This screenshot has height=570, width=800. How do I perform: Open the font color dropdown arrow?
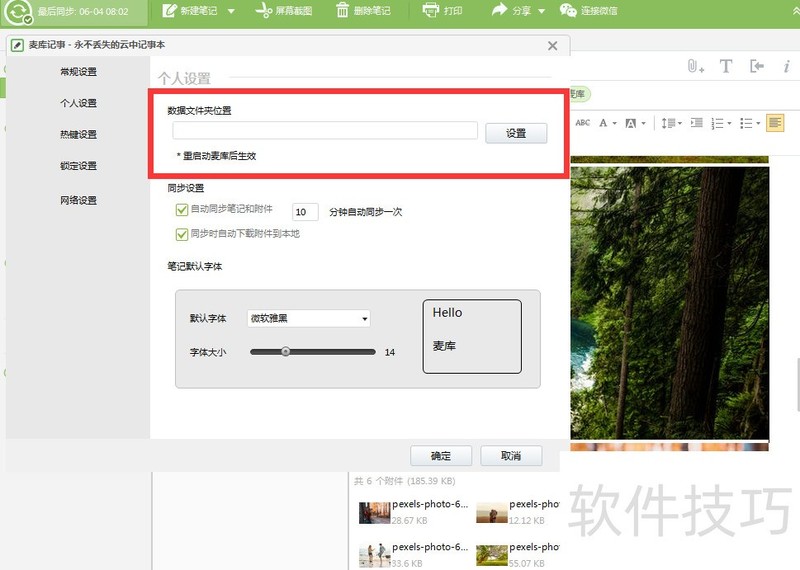pyautogui.click(x=614, y=123)
